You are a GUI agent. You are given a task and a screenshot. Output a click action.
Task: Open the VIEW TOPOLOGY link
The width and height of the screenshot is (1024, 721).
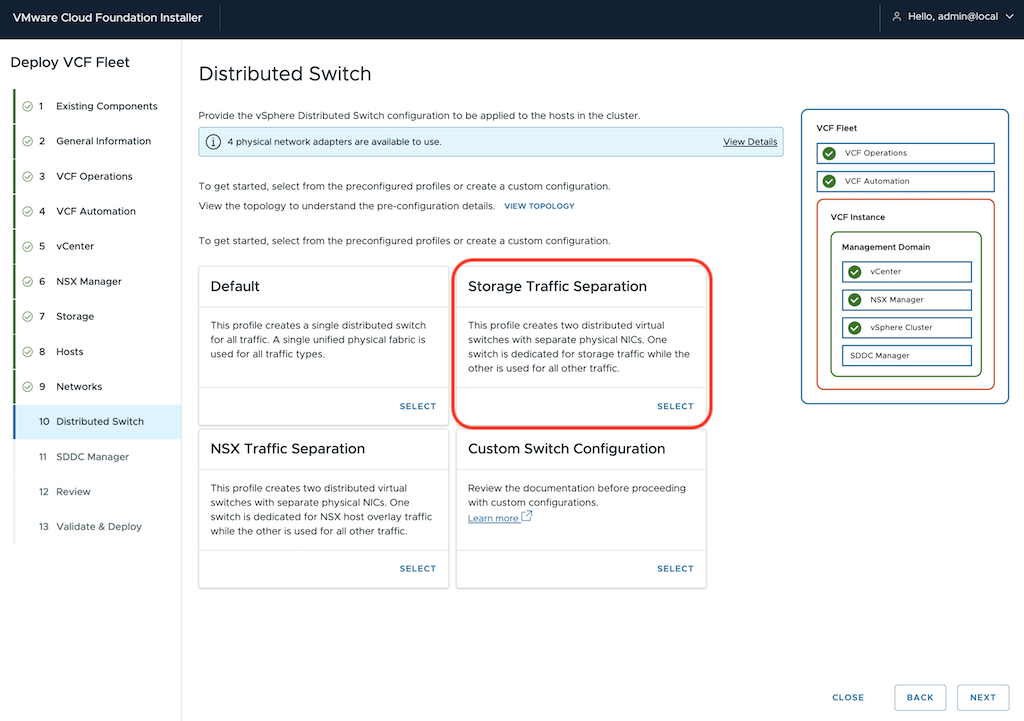pyautogui.click(x=539, y=206)
